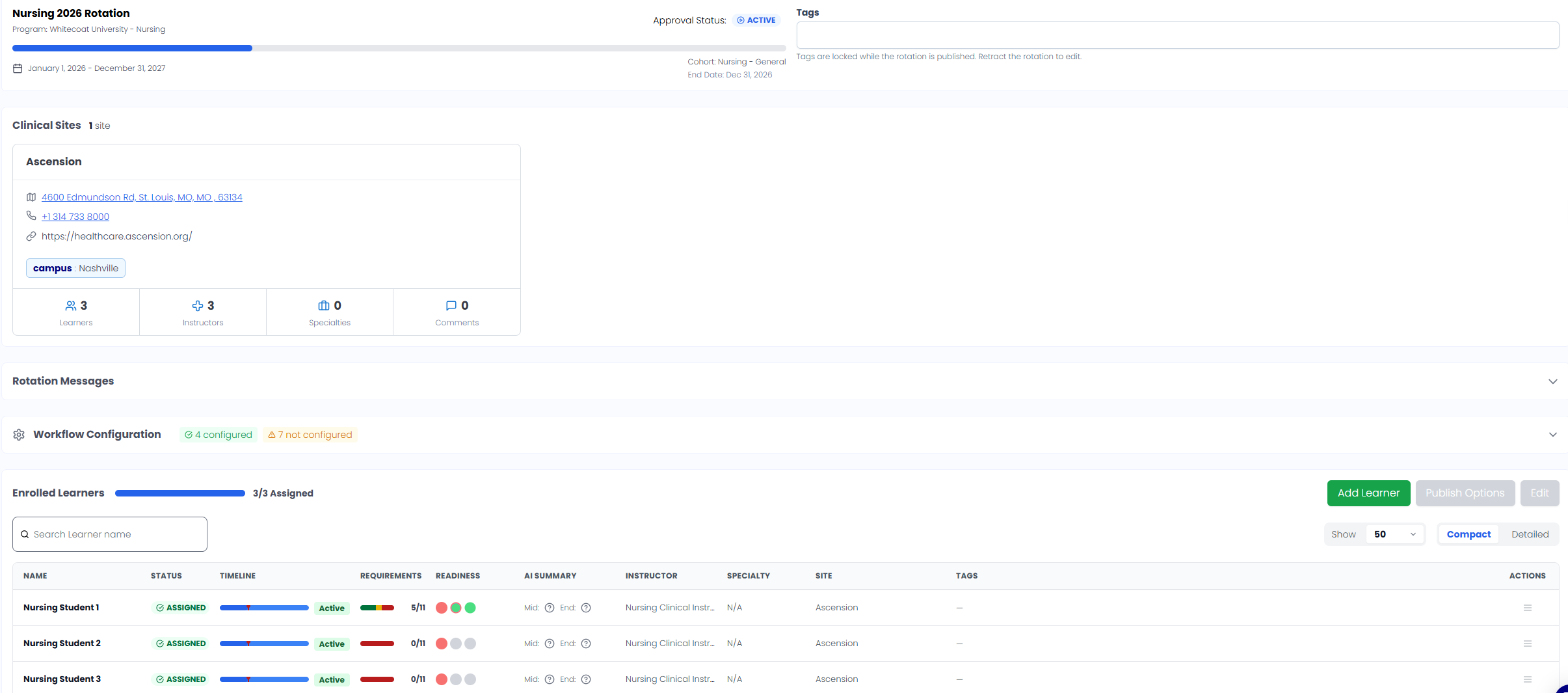Image resolution: width=1568 pixels, height=693 pixels.
Task: Click the ACTIVE approval status badge
Action: point(756,20)
